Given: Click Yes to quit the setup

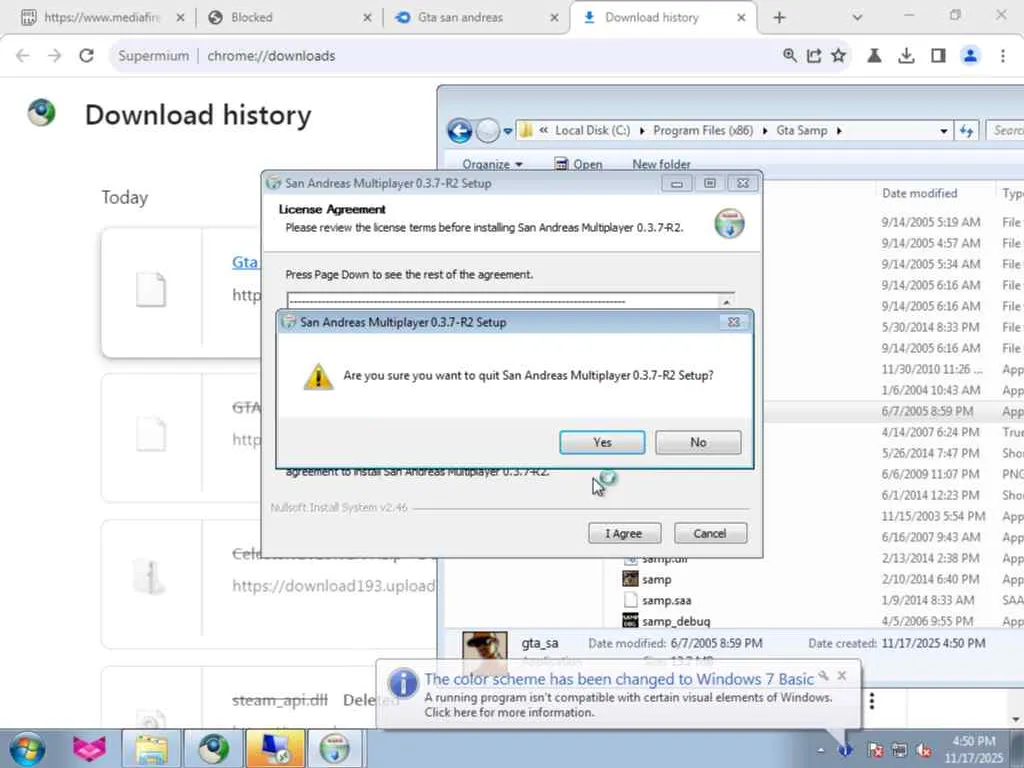Looking at the screenshot, I should pyautogui.click(x=602, y=442).
